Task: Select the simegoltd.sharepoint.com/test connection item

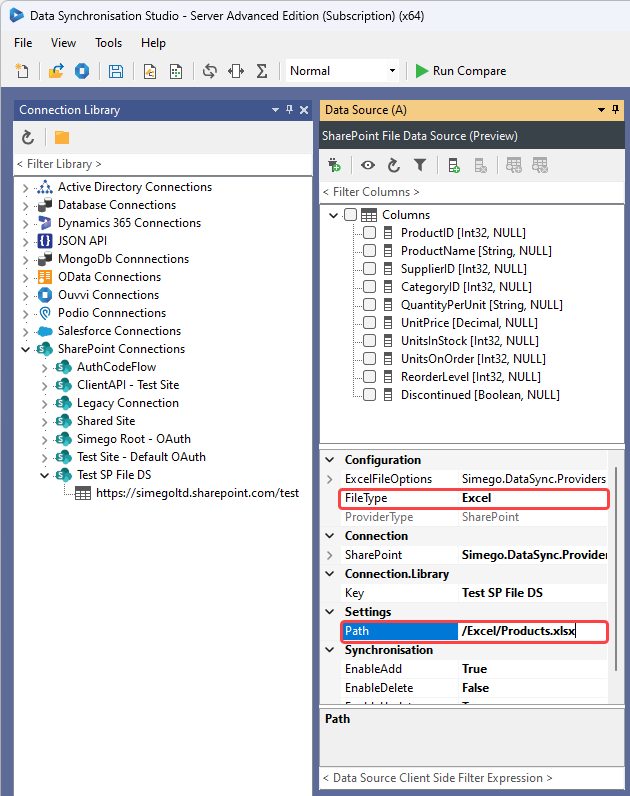Action: tap(197, 493)
